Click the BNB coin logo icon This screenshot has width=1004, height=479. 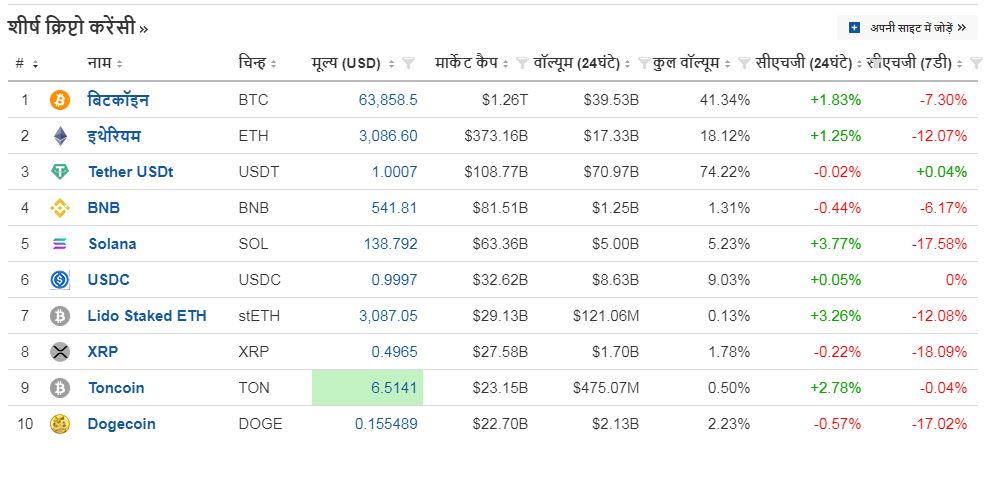click(60, 208)
